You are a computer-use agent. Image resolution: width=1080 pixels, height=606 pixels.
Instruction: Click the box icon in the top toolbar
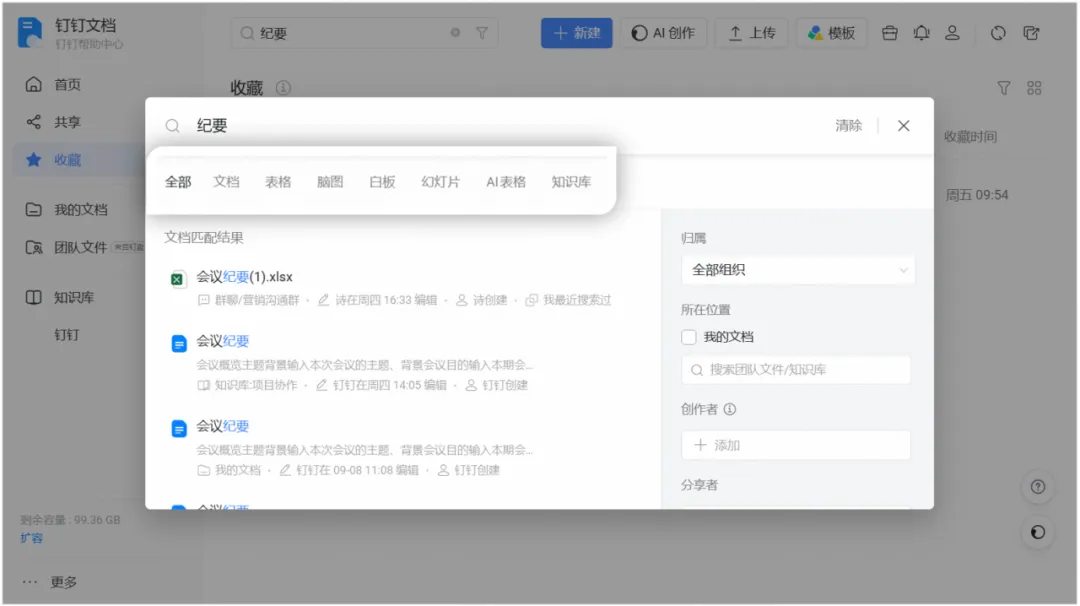[x=889, y=33]
